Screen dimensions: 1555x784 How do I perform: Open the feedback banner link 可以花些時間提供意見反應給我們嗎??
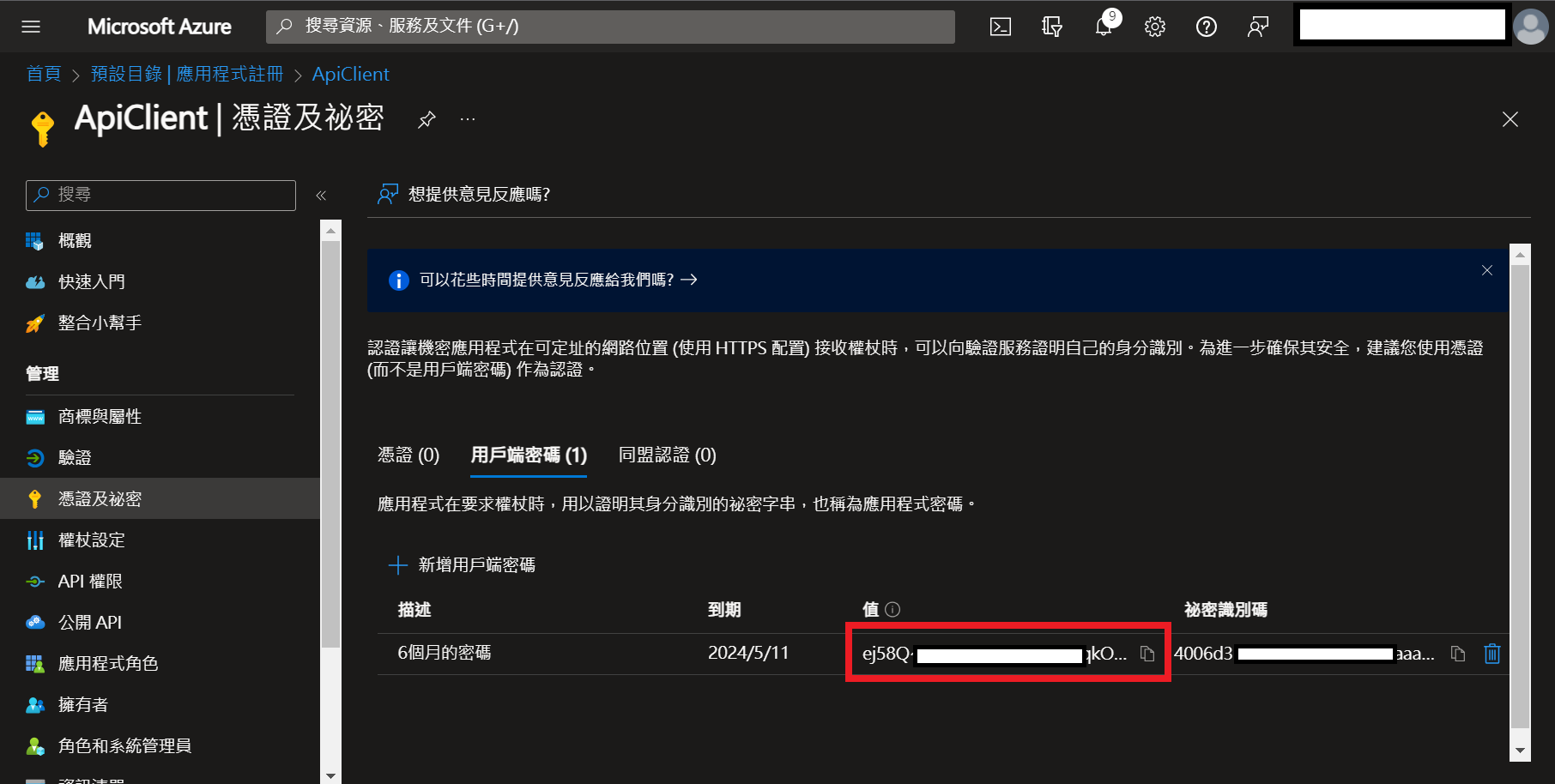tap(558, 280)
